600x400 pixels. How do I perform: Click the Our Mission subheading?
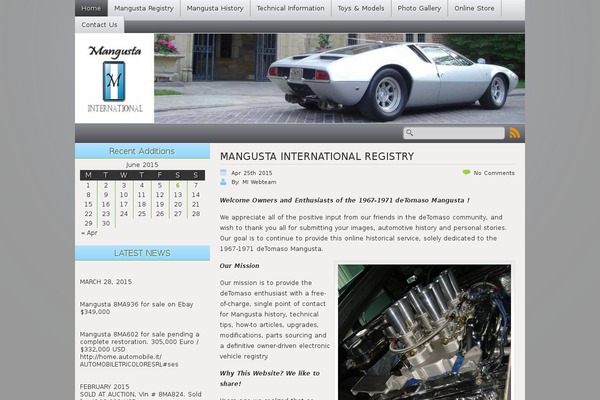pos(239,266)
